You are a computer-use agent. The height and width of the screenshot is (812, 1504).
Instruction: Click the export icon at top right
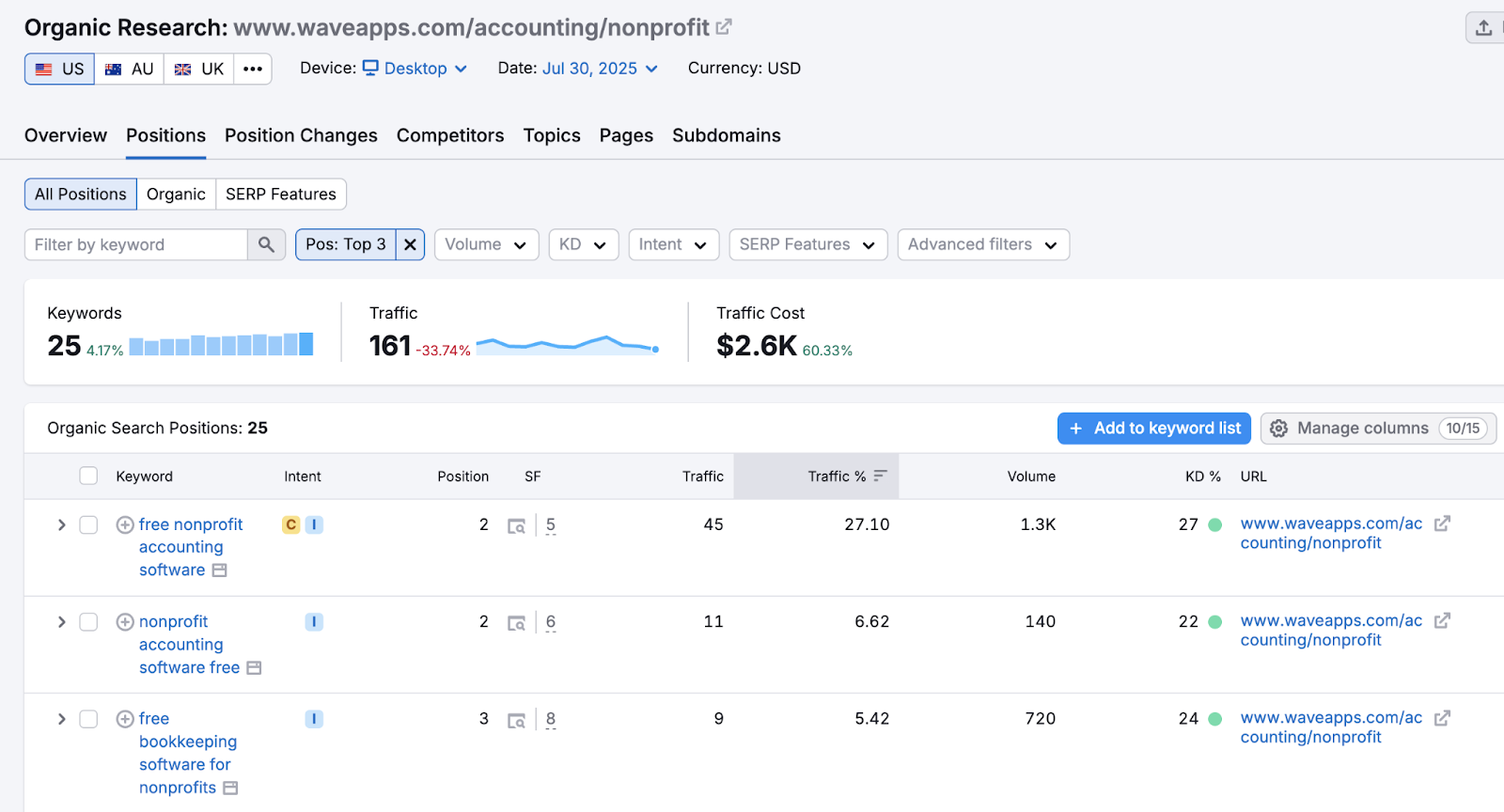click(x=1483, y=28)
